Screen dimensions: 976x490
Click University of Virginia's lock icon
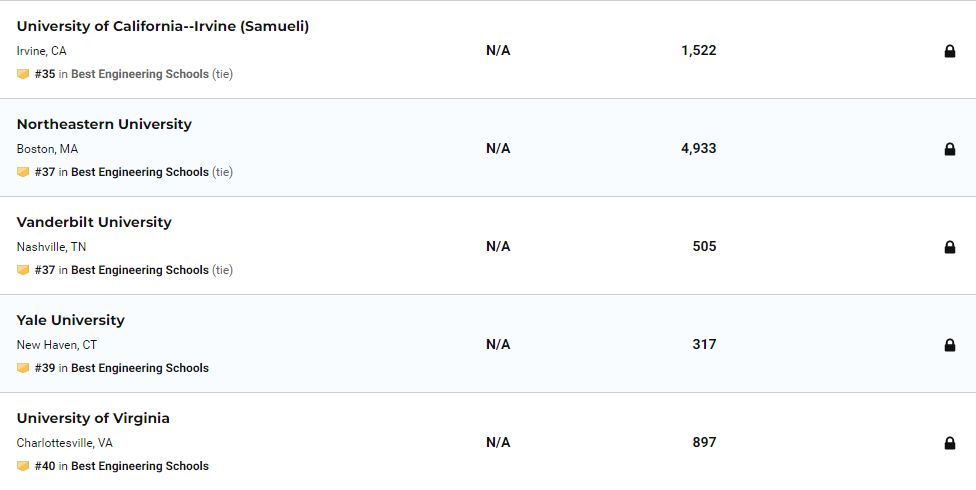tap(949, 443)
